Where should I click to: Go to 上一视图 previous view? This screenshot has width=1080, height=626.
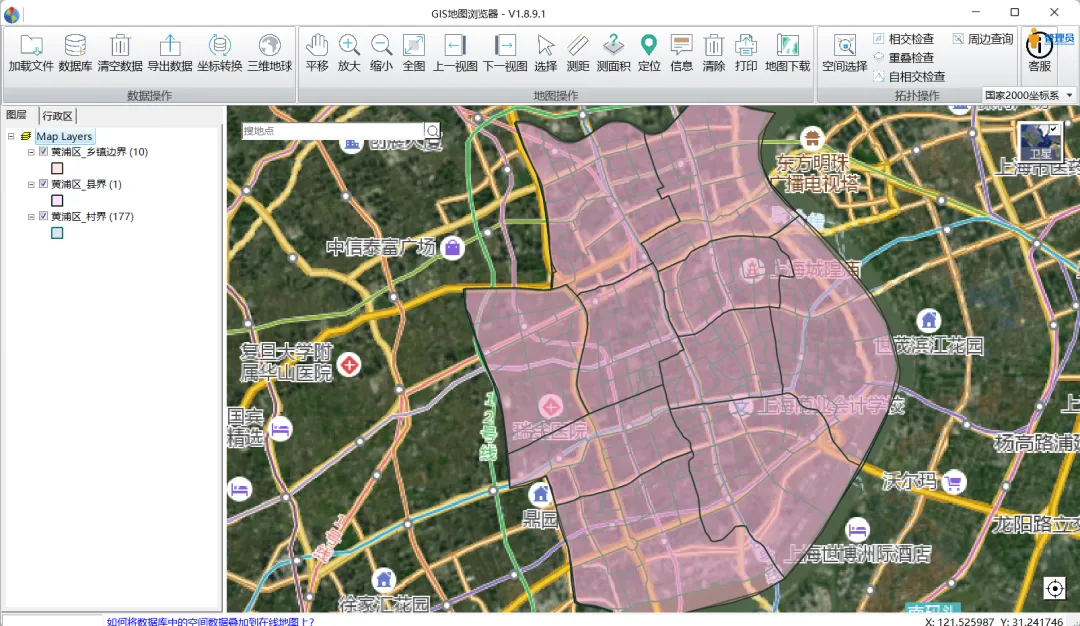coord(455,52)
